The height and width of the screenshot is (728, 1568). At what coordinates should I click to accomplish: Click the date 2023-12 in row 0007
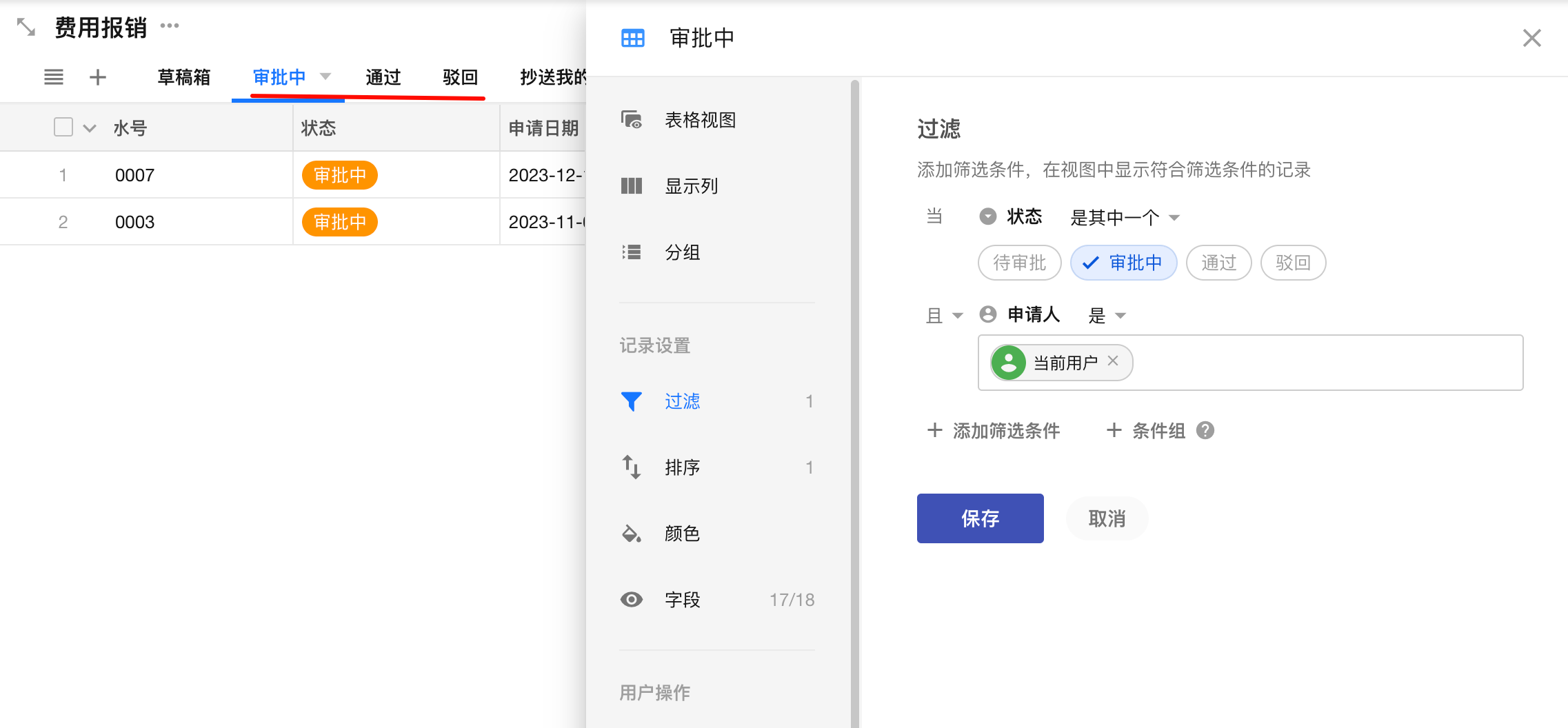coord(547,175)
